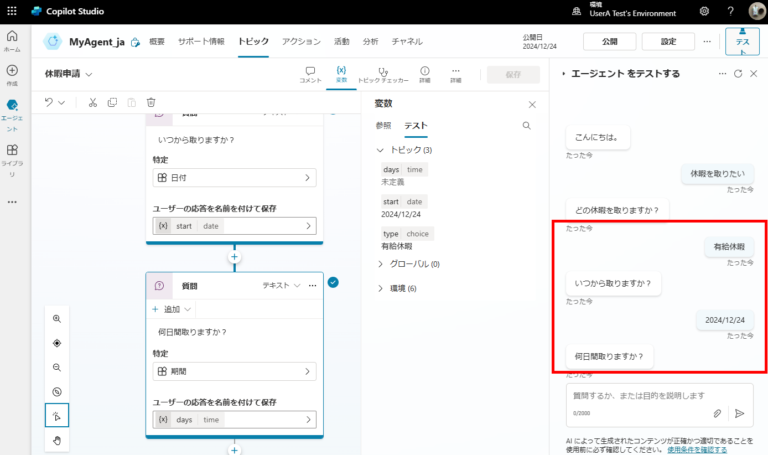768x455 pixels.
Task: Select the hand pan tool
Action: click(57, 439)
